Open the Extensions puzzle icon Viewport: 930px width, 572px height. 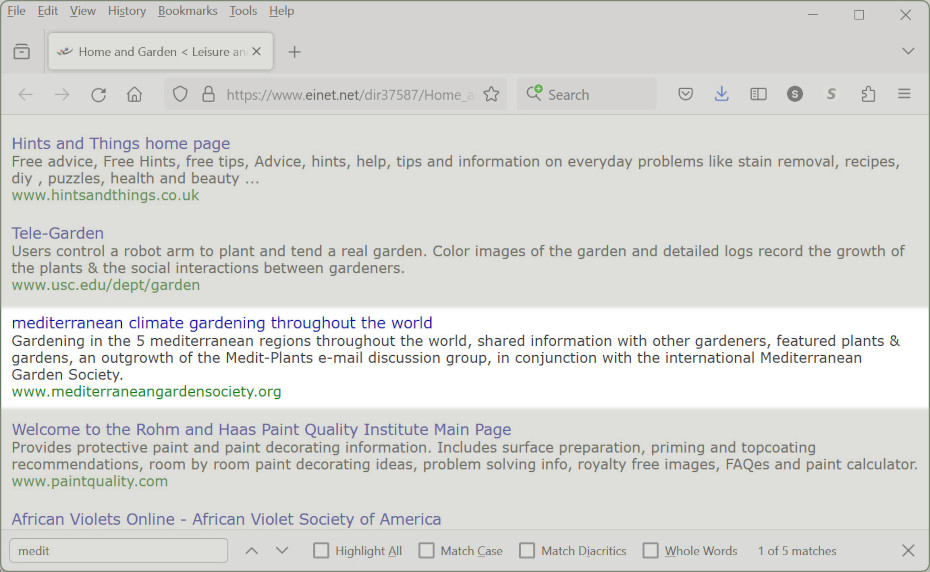(x=868, y=94)
